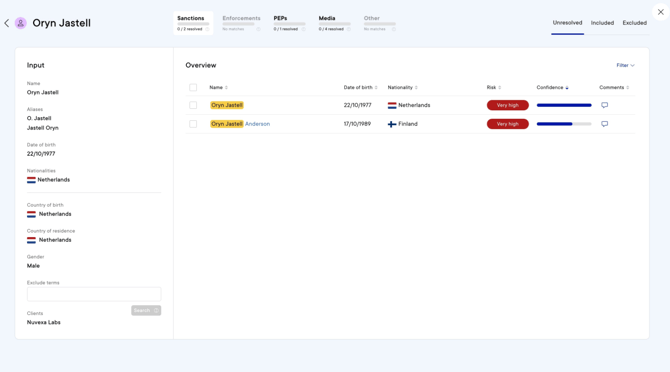Click the Finland flag icon

tap(392, 124)
